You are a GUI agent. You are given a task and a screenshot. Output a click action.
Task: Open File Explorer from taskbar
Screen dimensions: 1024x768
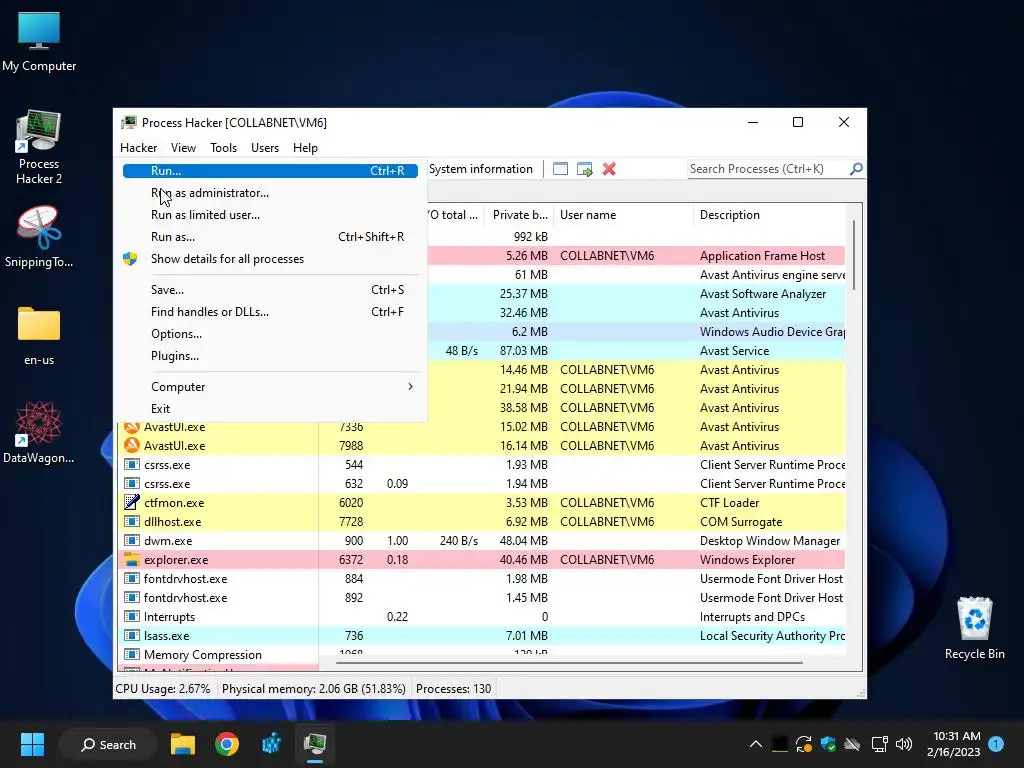(x=183, y=744)
